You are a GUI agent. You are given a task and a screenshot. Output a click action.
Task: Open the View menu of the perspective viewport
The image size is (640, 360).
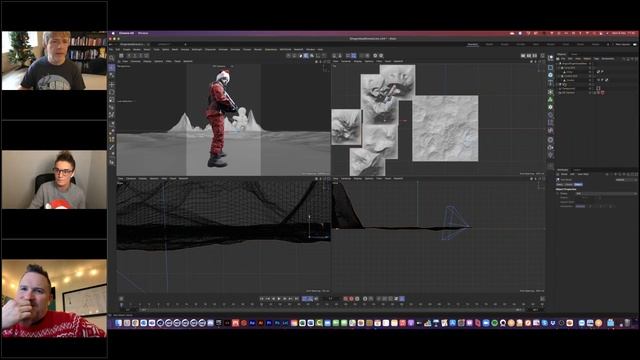tap(125, 61)
